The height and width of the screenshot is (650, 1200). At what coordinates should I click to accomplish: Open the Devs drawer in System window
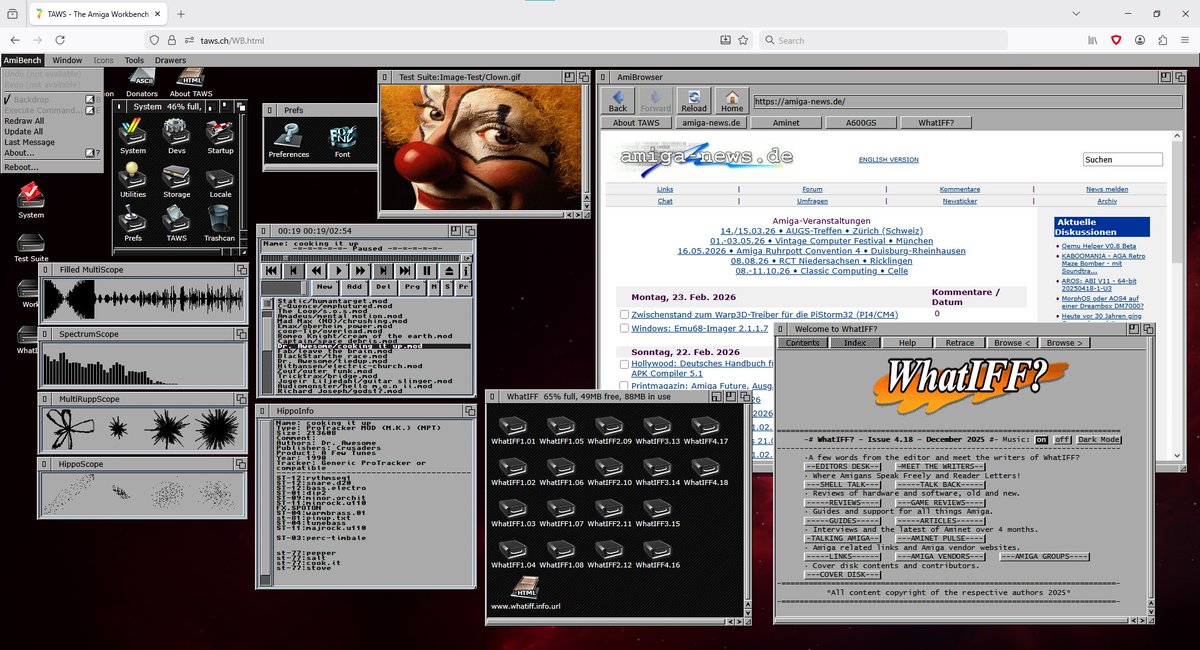(177, 136)
